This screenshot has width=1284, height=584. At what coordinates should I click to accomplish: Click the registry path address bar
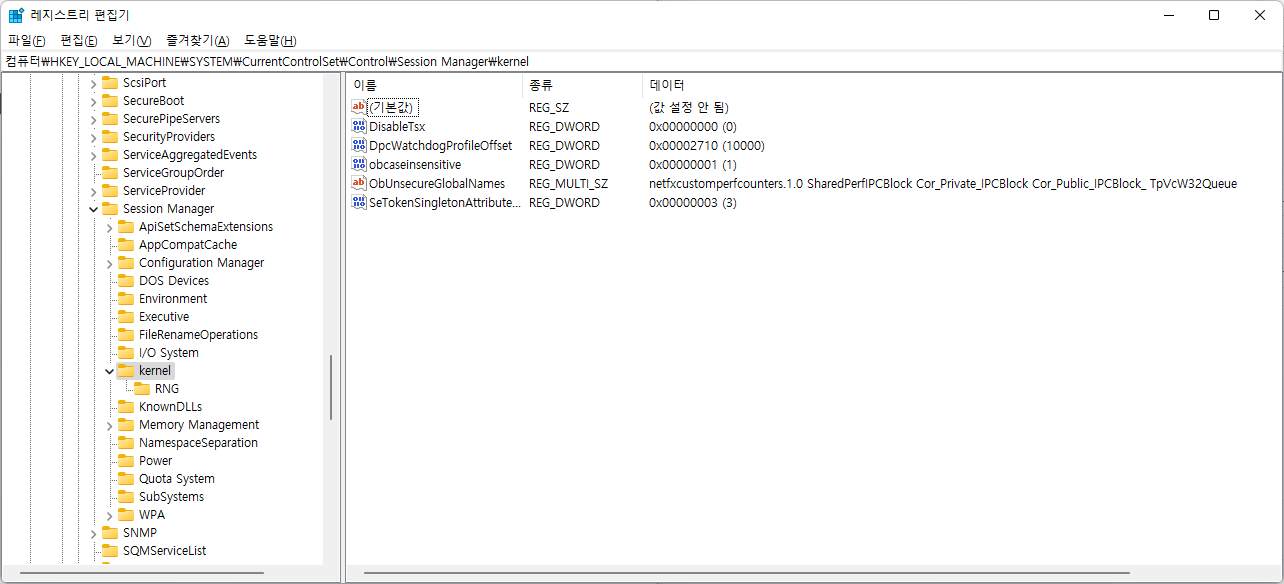[x=642, y=61]
